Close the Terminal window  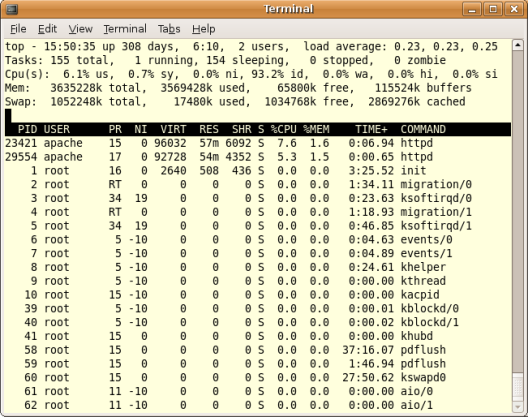click(x=514, y=9)
